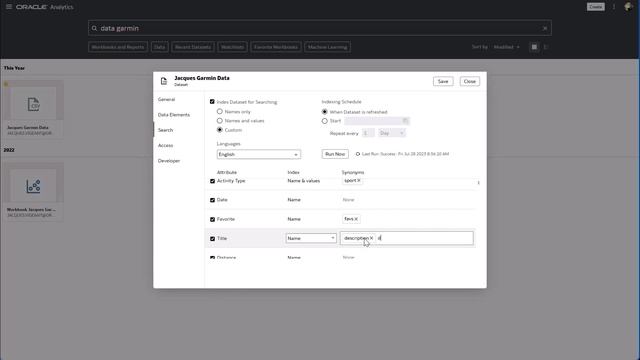Uncheck the Activity Type attribute
The width and height of the screenshot is (640, 360).
coord(212,181)
